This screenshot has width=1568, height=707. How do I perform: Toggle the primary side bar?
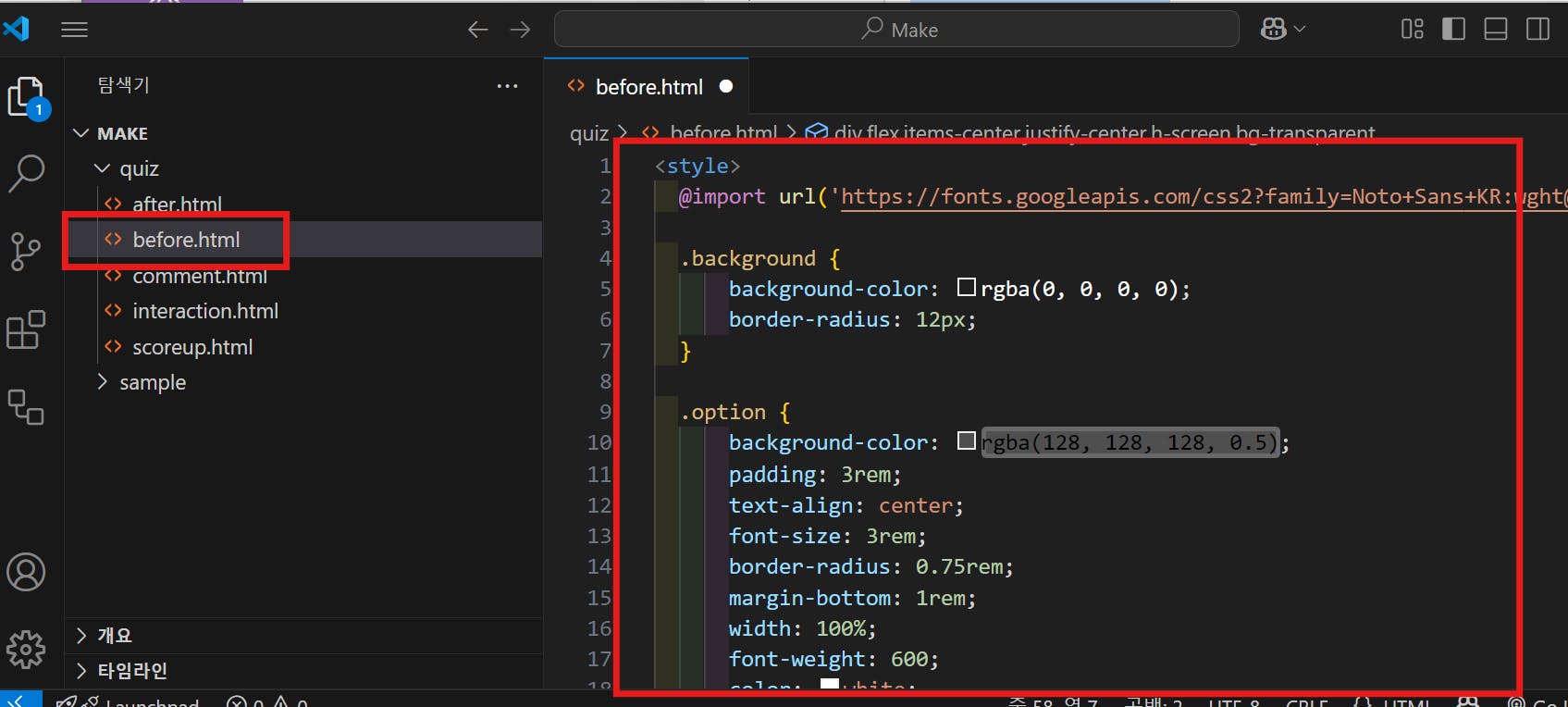tap(1453, 30)
